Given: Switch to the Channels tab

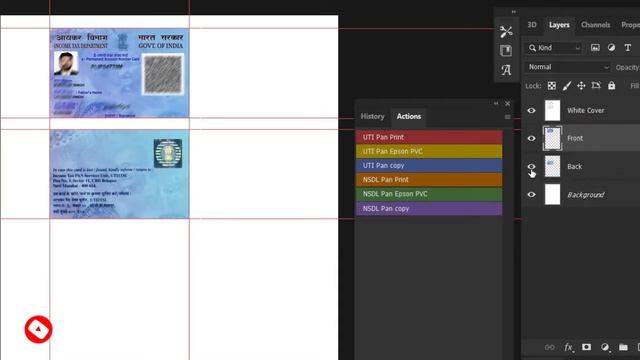Looking at the screenshot, I should click(x=595, y=25).
